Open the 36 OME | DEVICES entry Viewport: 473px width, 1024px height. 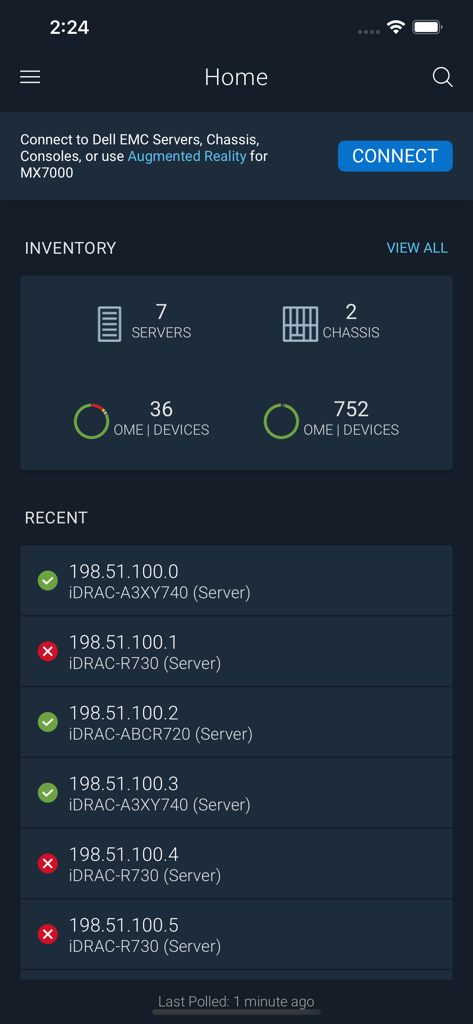[161, 419]
